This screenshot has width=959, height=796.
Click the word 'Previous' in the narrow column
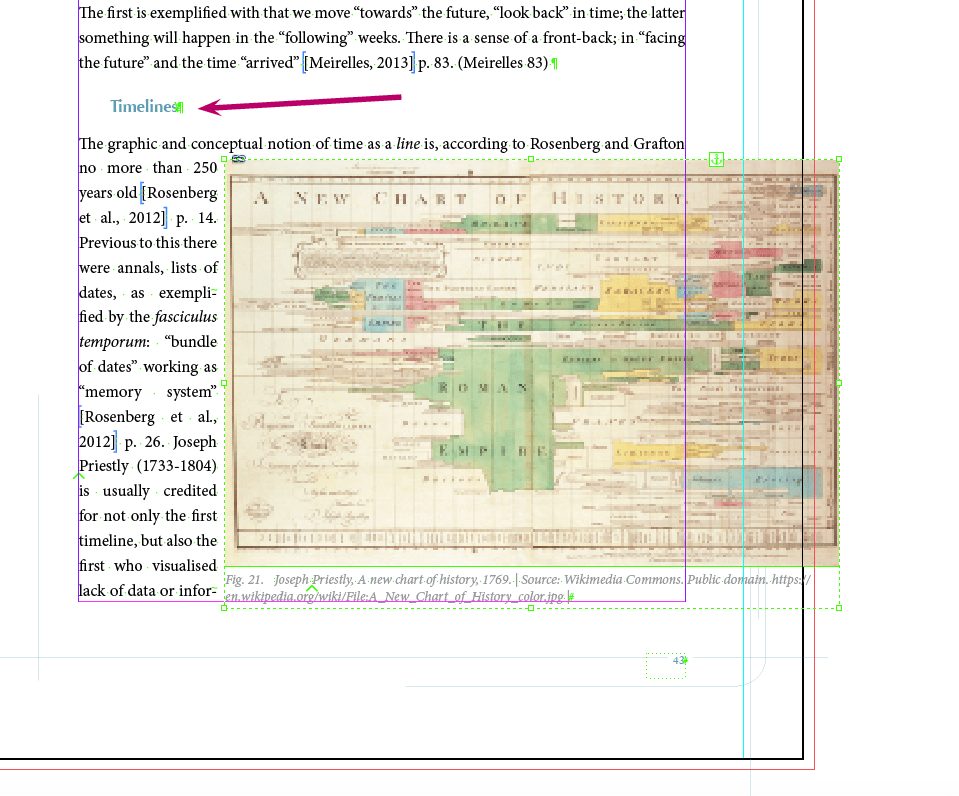click(106, 243)
